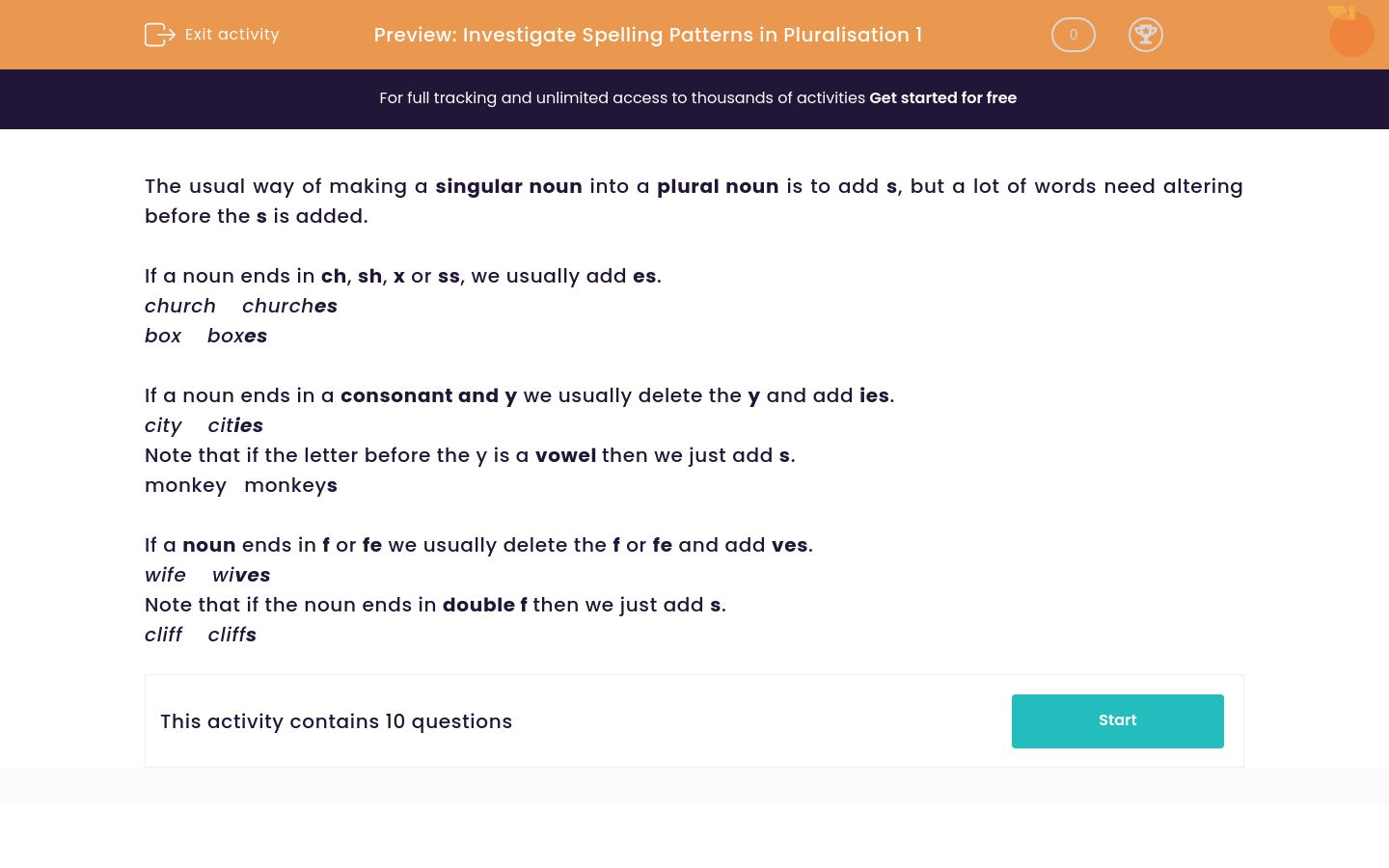Select the circular trophy badge outline
The image size is (1389, 868).
pyautogui.click(x=1146, y=35)
